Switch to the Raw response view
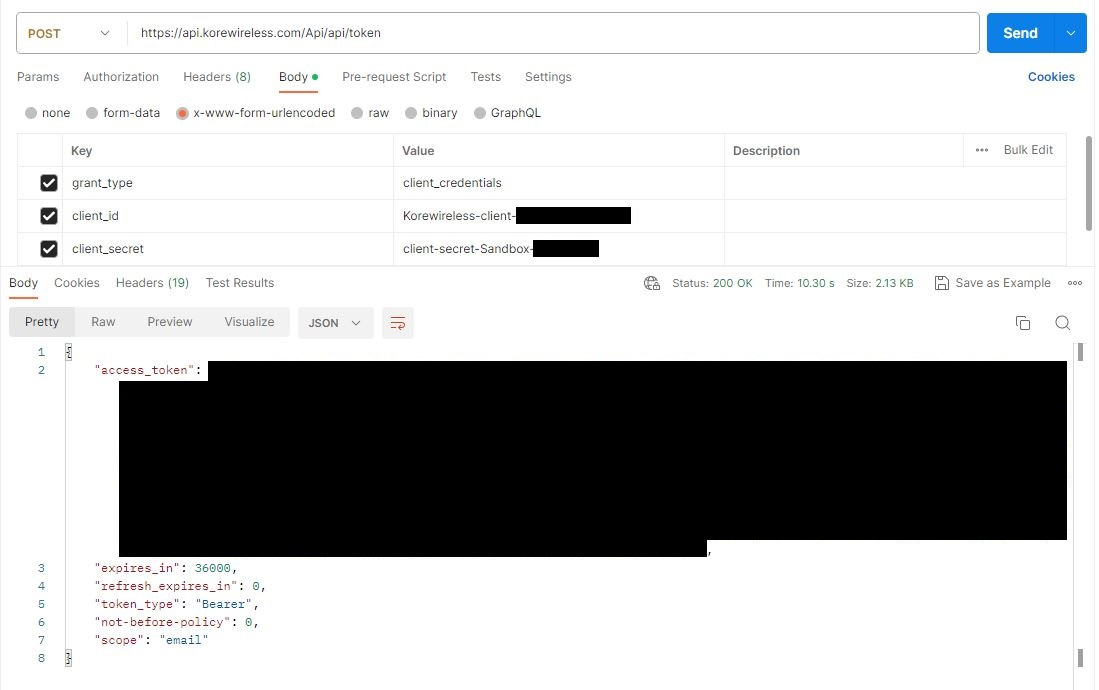1099x690 pixels. coord(102,321)
